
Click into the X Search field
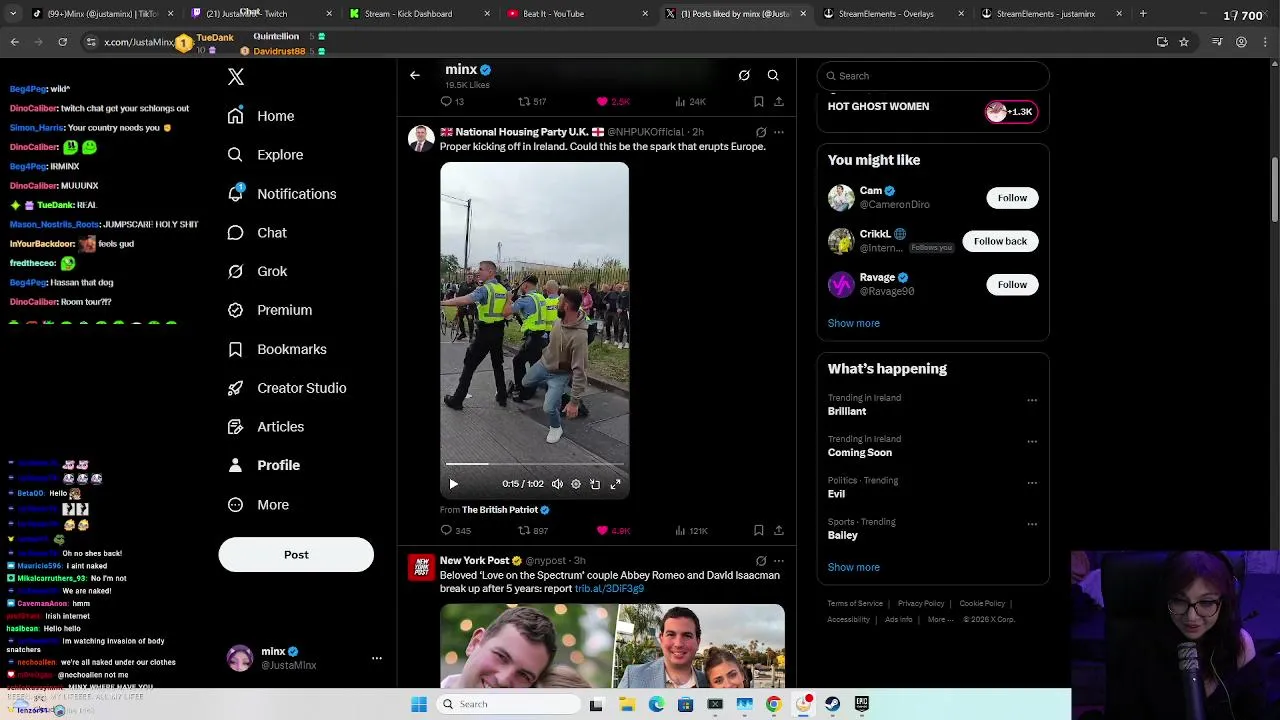[x=933, y=76]
